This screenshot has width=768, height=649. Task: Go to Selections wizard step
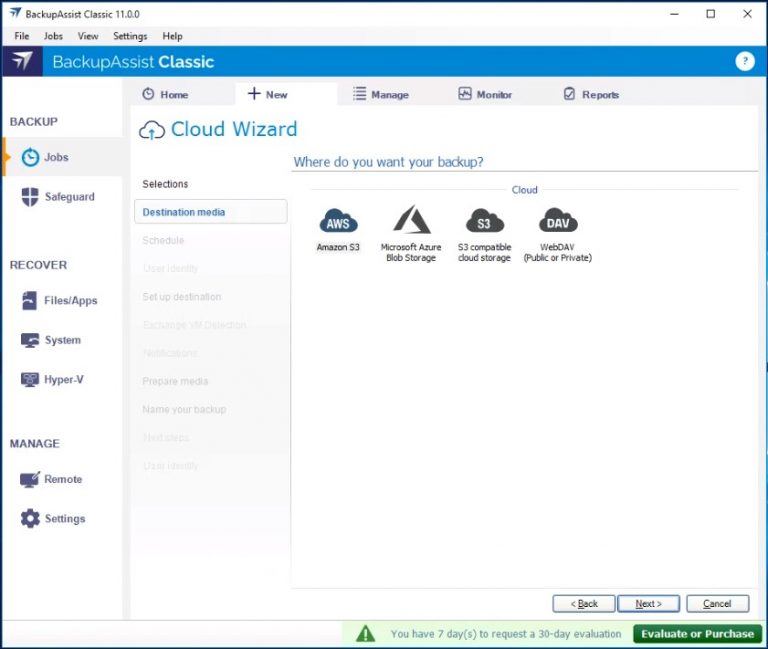pos(165,184)
